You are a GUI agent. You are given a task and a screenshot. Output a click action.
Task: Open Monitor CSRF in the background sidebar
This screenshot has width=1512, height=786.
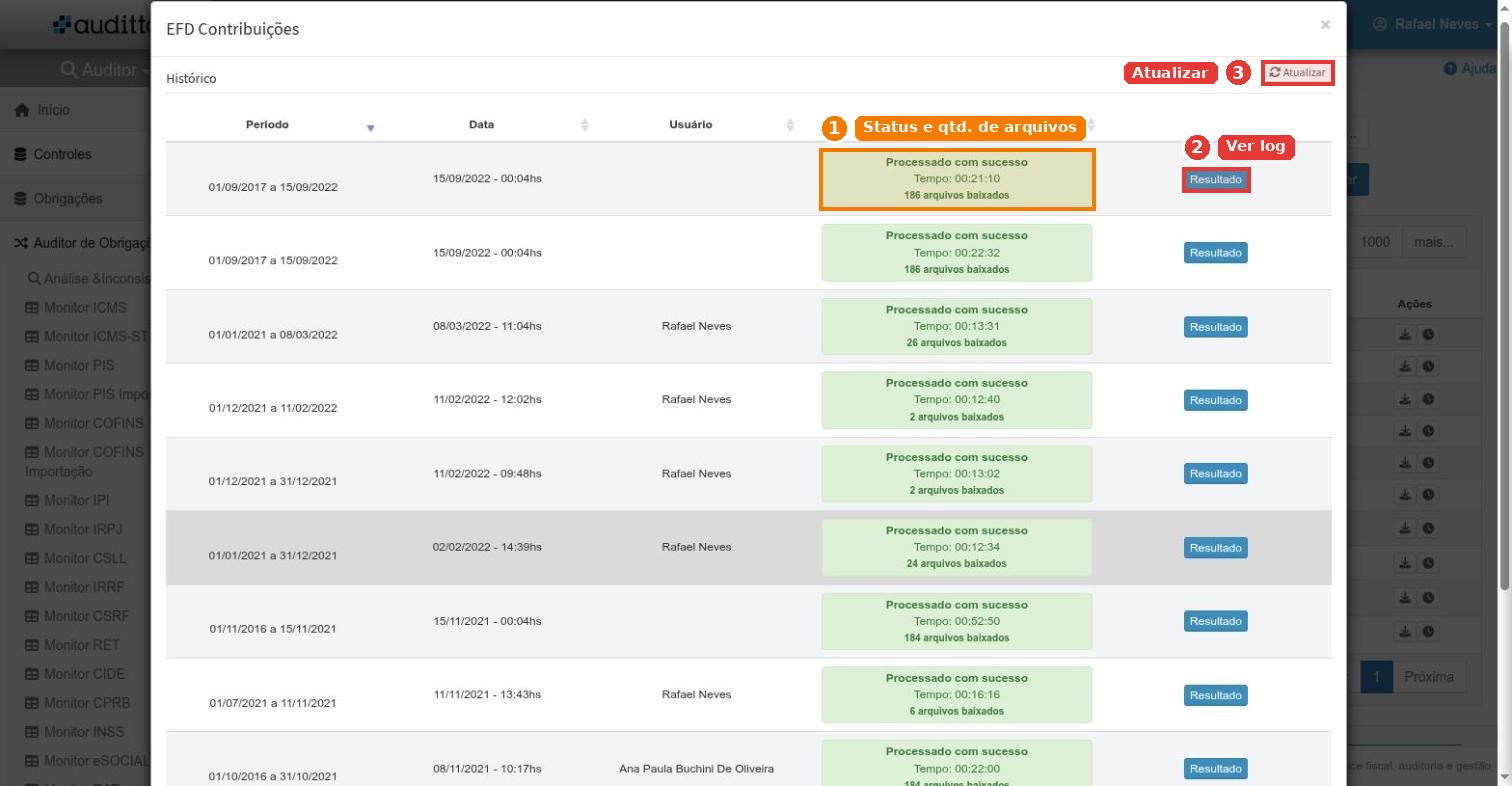coord(77,616)
